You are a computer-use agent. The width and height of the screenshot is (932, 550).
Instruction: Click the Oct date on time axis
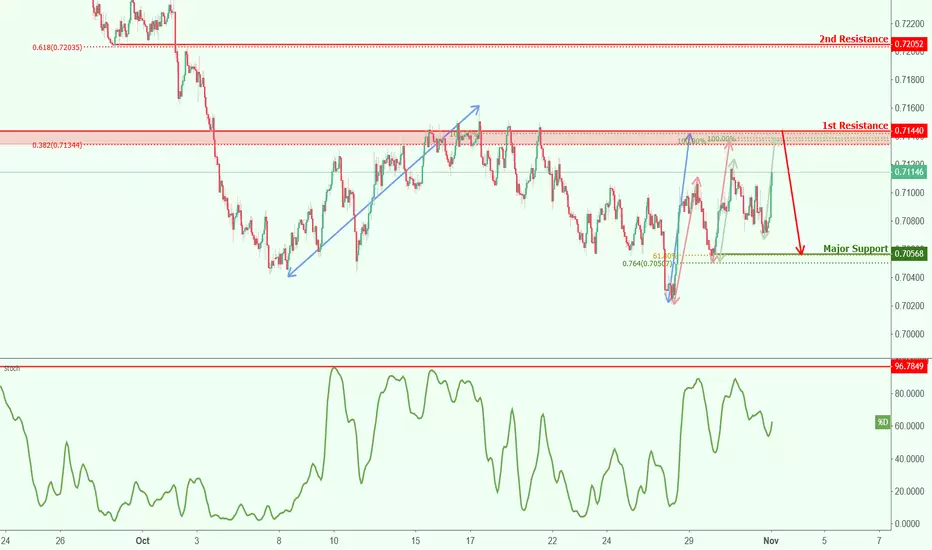point(143,540)
